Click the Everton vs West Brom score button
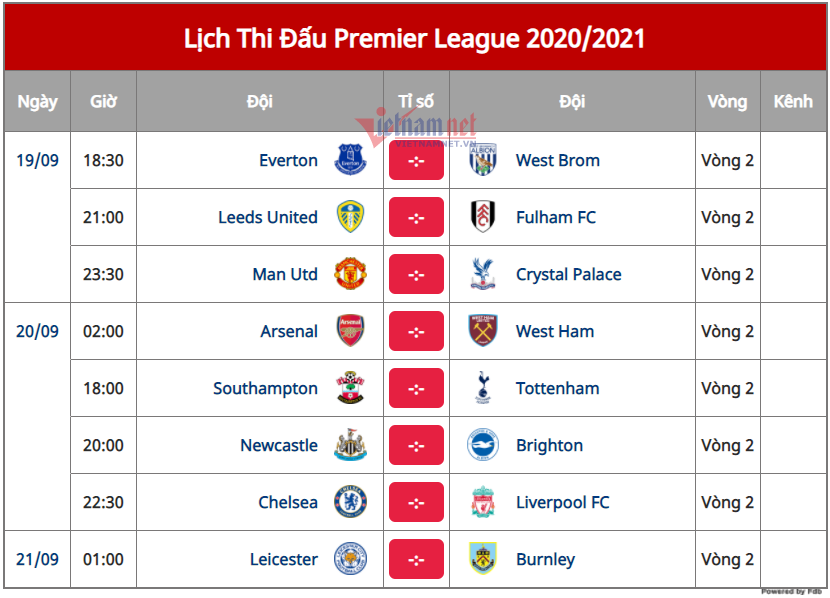 click(x=416, y=160)
